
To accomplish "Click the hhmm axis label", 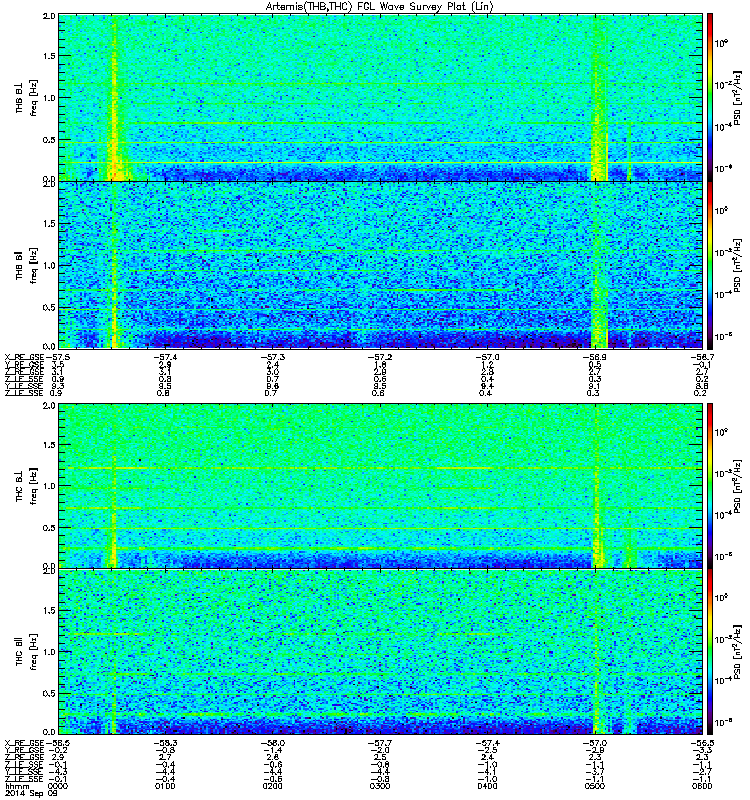I will (x=16, y=786).
